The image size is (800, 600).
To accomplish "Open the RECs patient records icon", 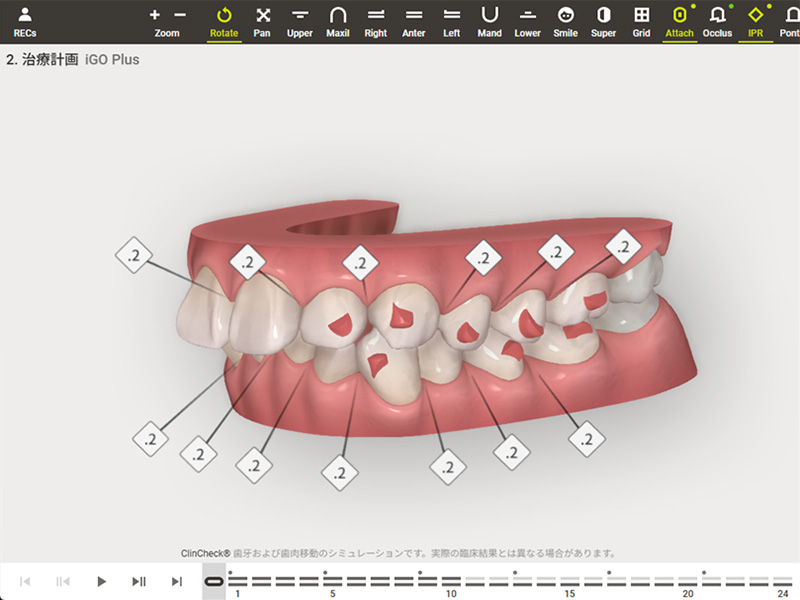I will pyautogui.click(x=25, y=21).
